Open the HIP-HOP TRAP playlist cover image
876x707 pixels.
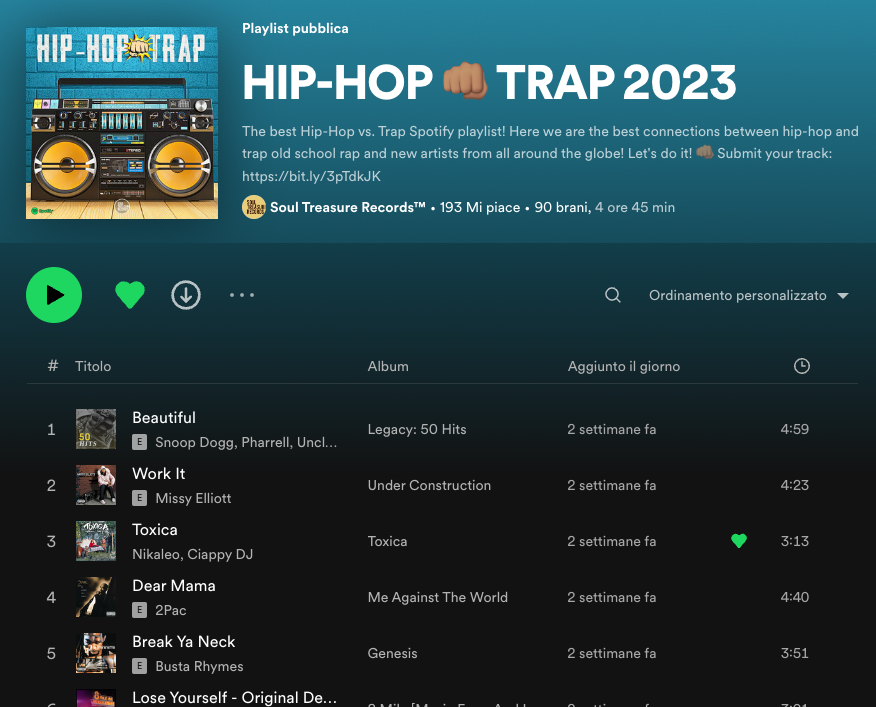122,123
